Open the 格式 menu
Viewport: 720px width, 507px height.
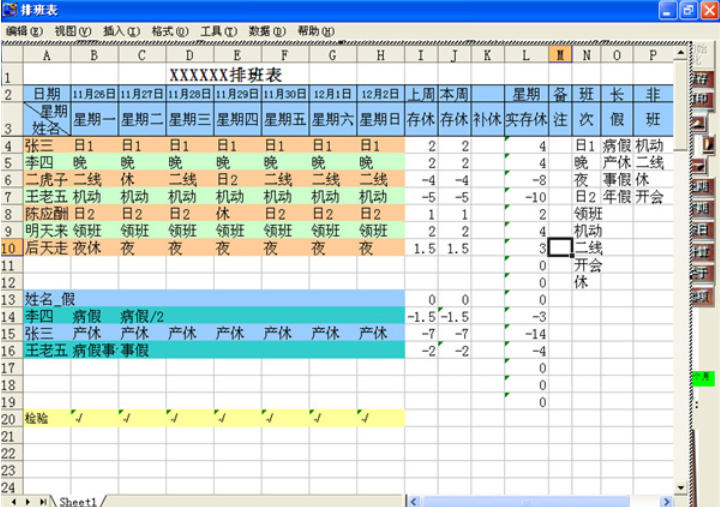click(x=169, y=31)
